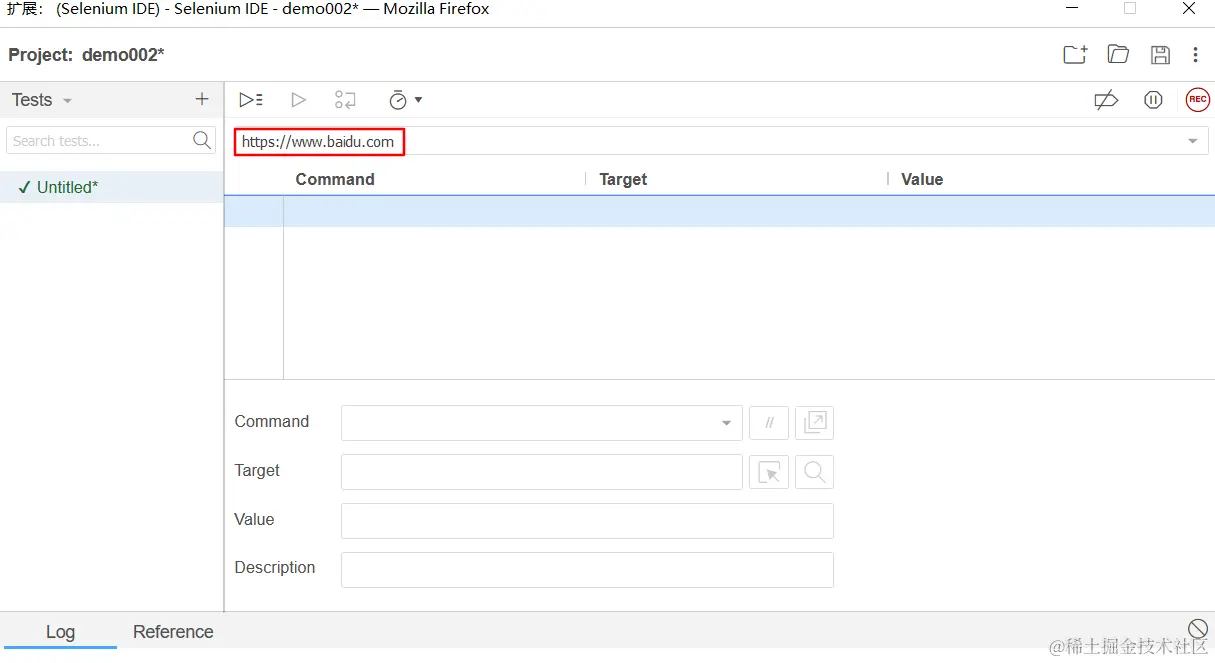Click the Value column header

[922, 179]
